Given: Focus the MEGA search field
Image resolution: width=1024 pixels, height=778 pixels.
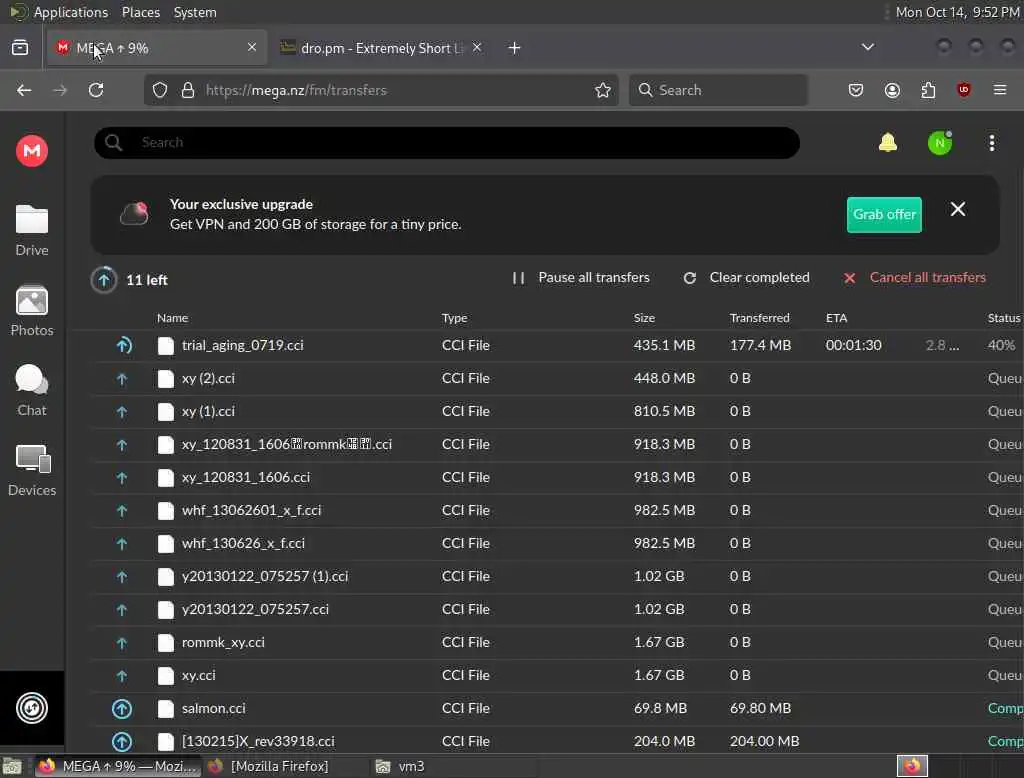Looking at the screenshot, I should coord(447,142).
